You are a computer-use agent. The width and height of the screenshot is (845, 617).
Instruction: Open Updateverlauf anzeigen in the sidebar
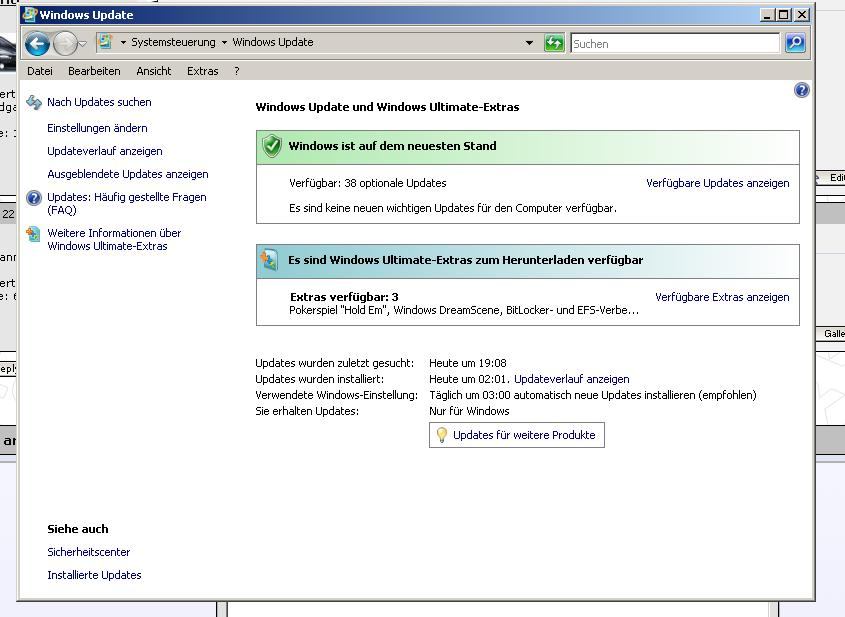click(x=105, y=151)
